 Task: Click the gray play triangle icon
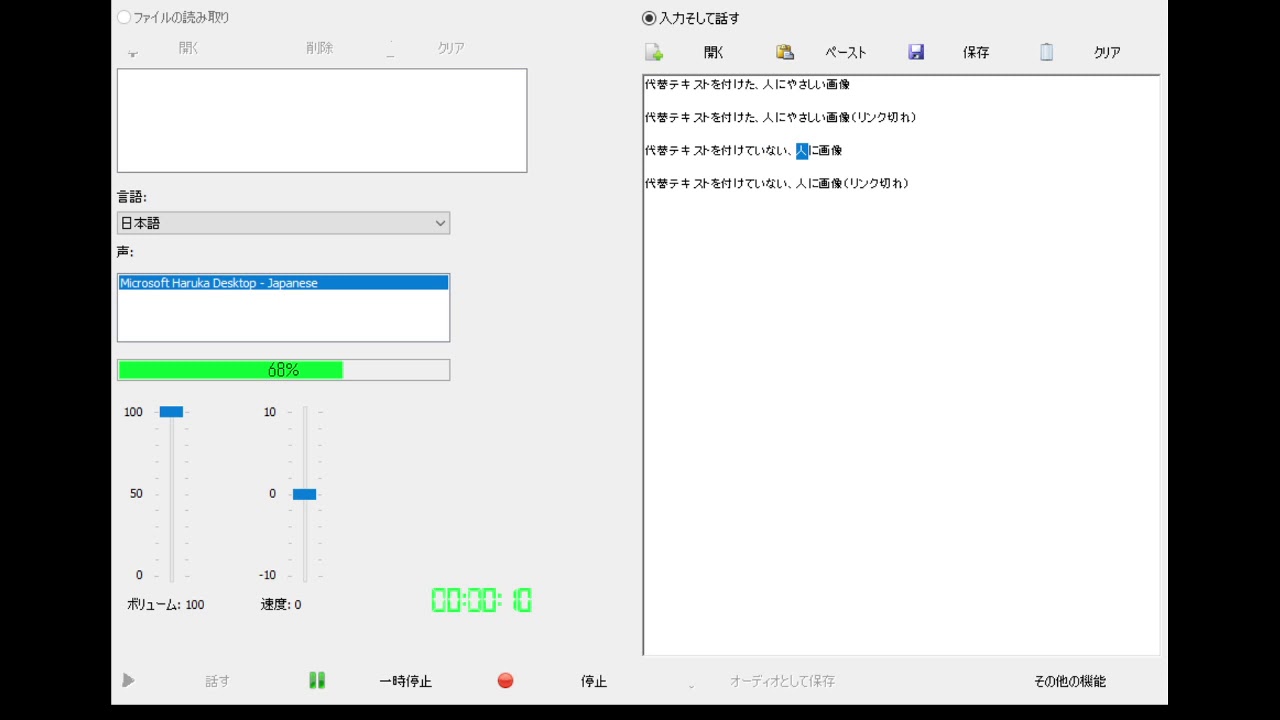(x=128, y=681)
